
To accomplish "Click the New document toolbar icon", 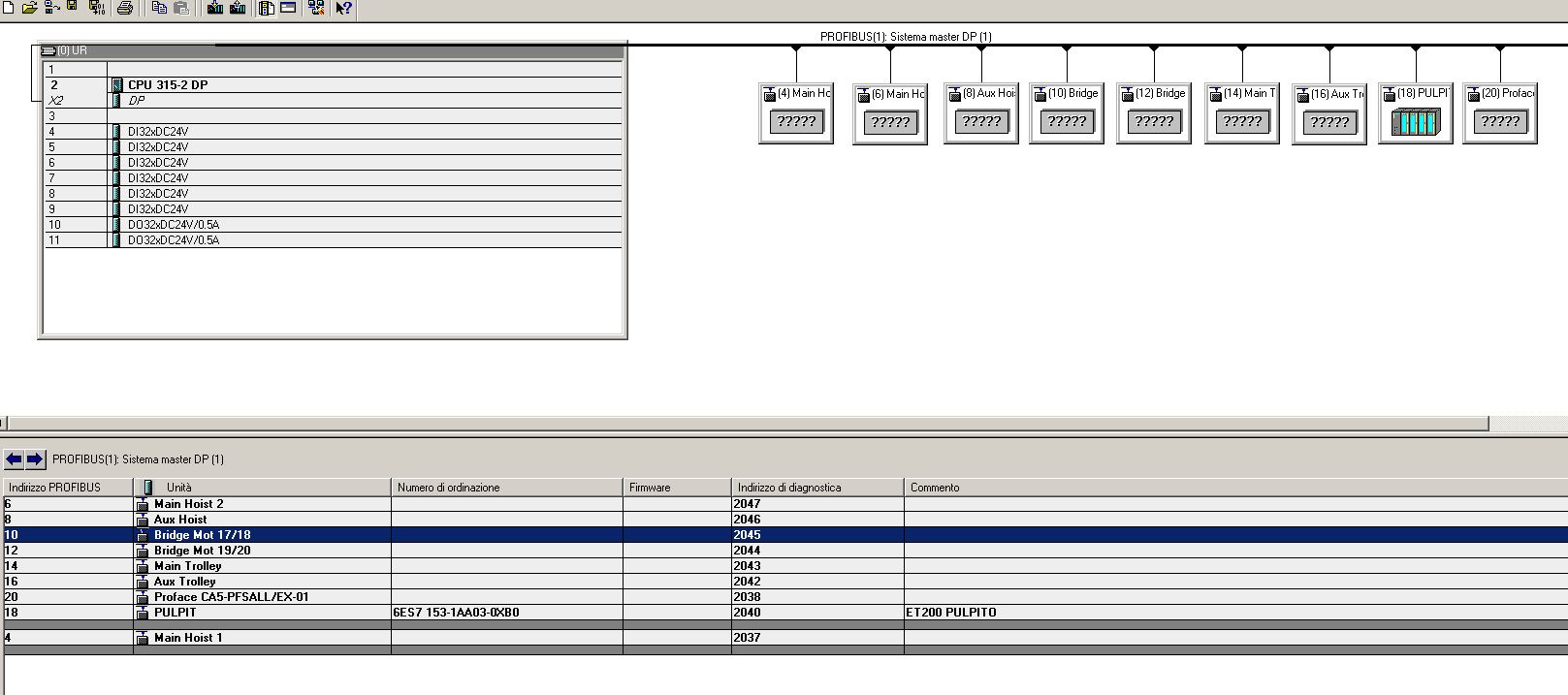I will 9,8.
